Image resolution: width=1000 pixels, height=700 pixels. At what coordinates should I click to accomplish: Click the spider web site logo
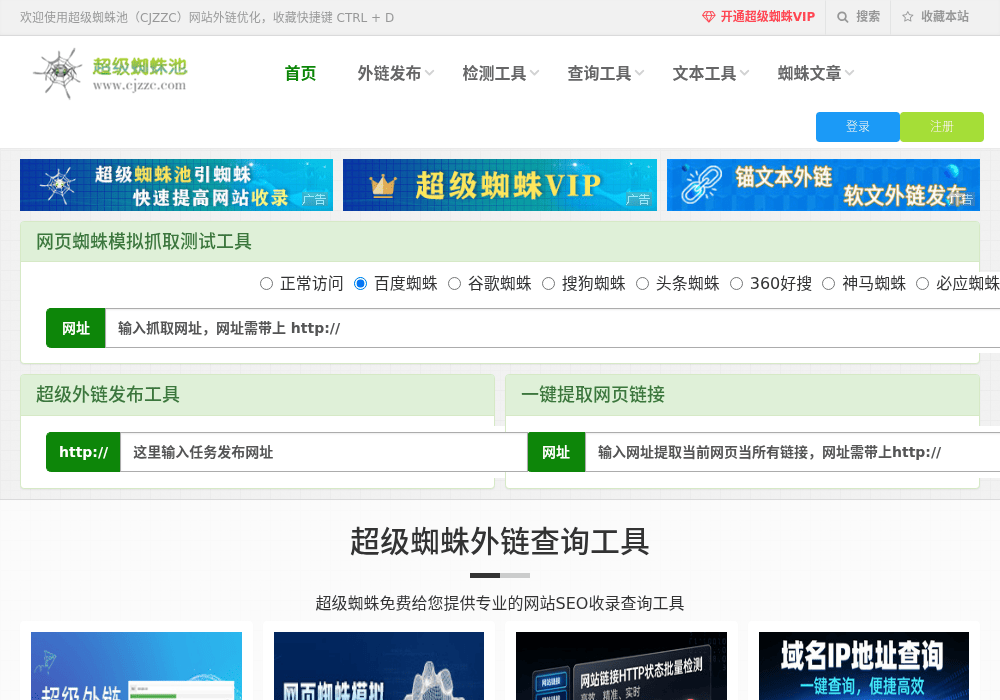110,73
